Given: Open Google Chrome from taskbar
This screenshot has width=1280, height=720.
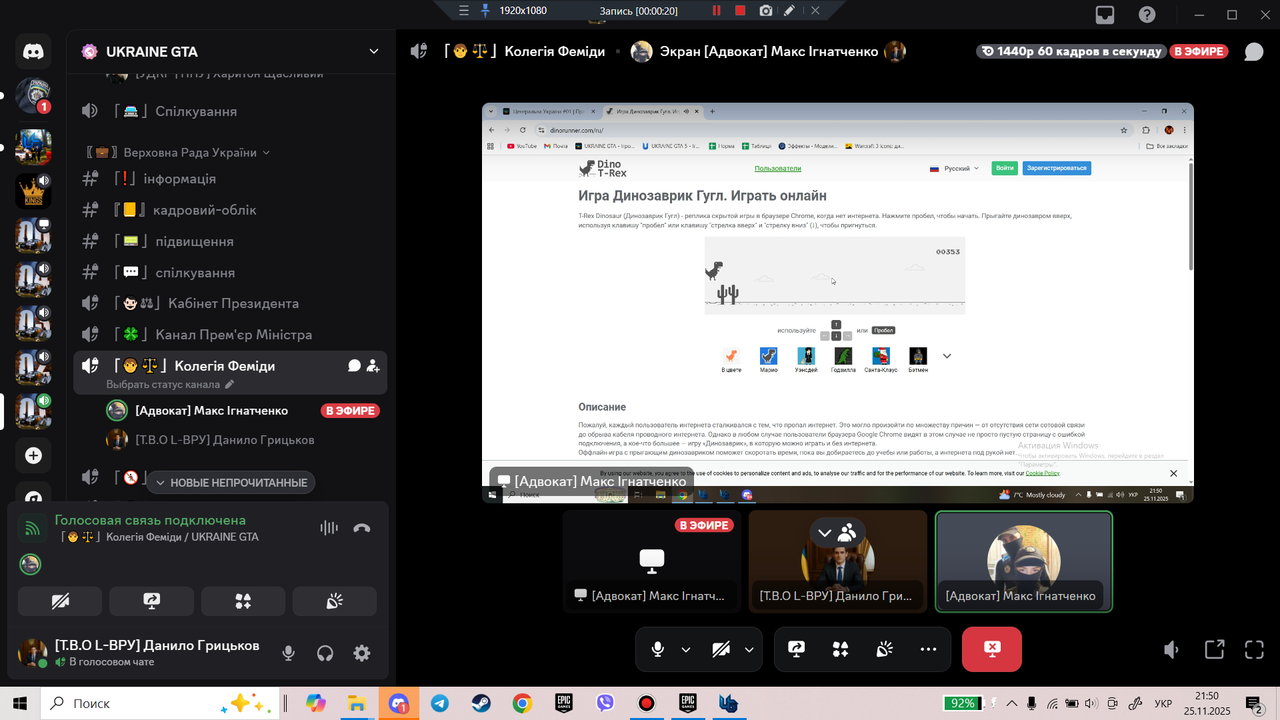Looking at the screenshot, I should (x=522, y=704).
